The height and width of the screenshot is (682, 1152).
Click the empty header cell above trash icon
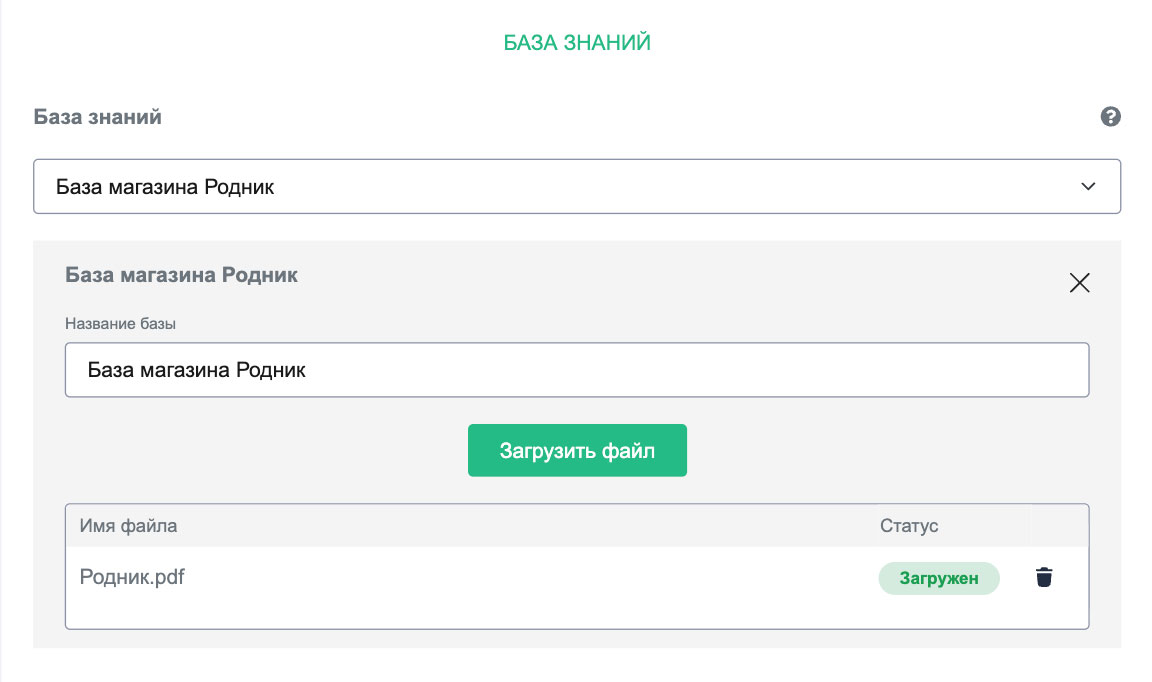pos(1058,525)
